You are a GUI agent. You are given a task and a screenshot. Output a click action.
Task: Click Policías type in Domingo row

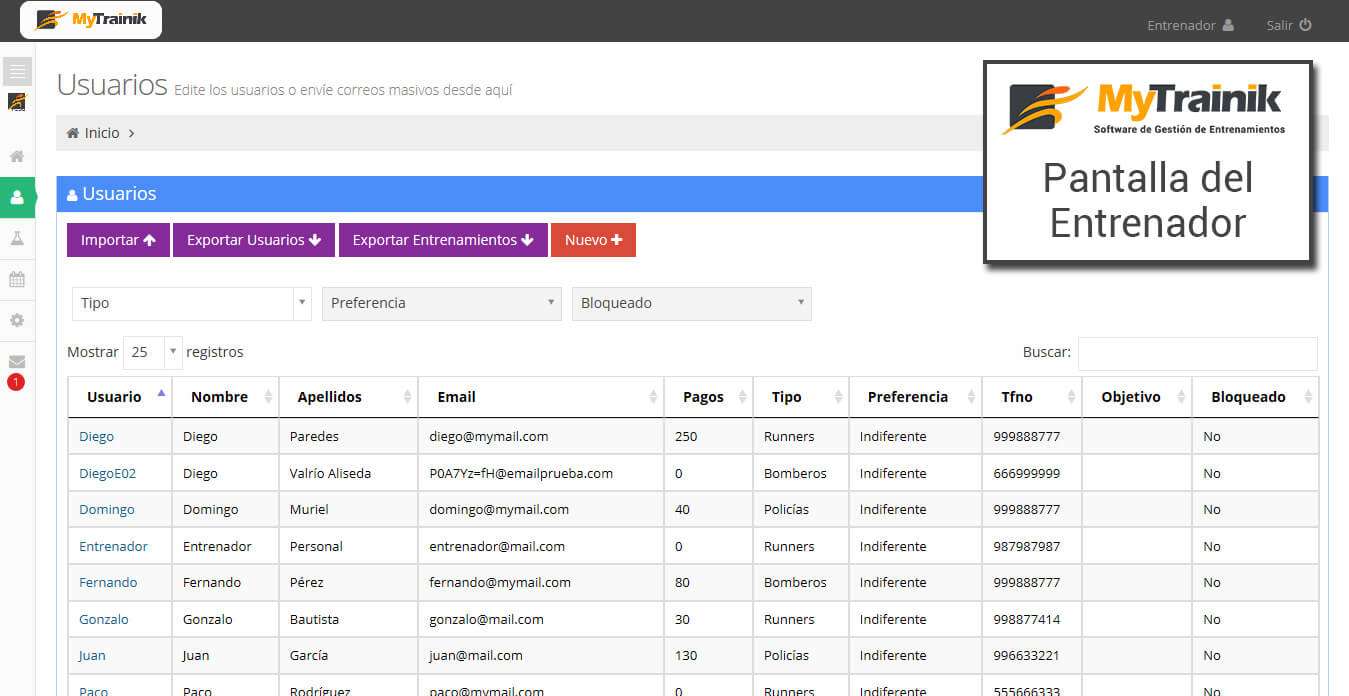[786, 510]
